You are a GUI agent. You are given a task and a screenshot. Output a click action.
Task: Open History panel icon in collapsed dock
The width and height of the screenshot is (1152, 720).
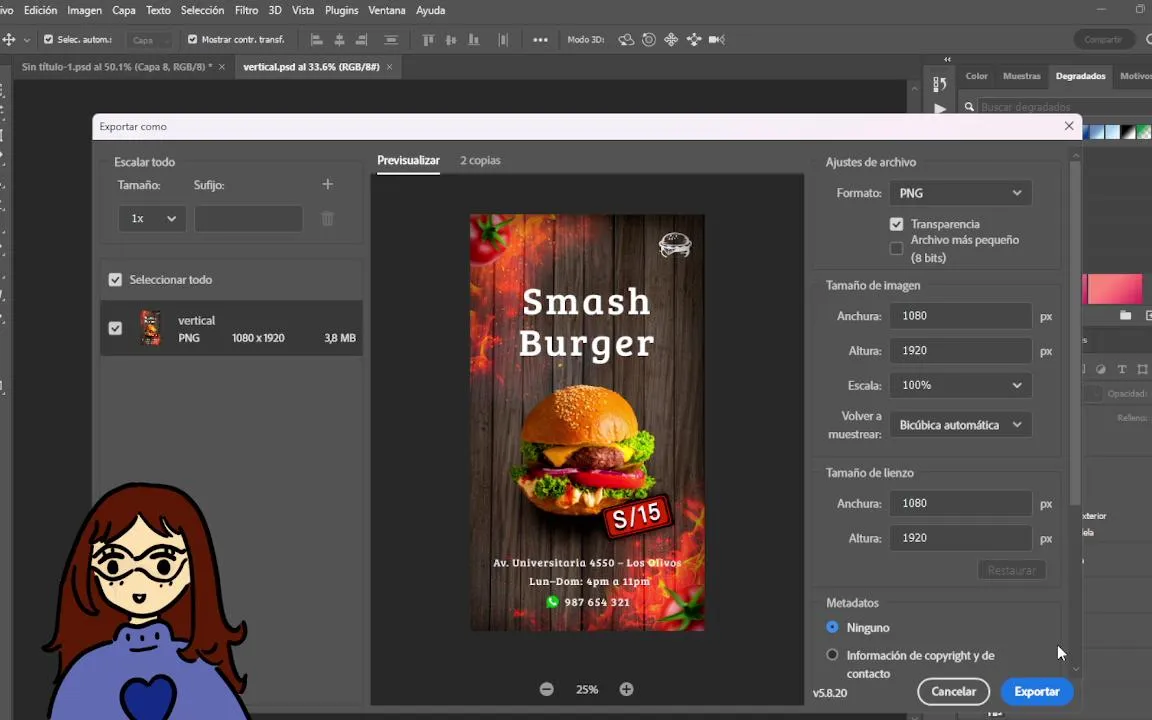(x=940, y=84)
